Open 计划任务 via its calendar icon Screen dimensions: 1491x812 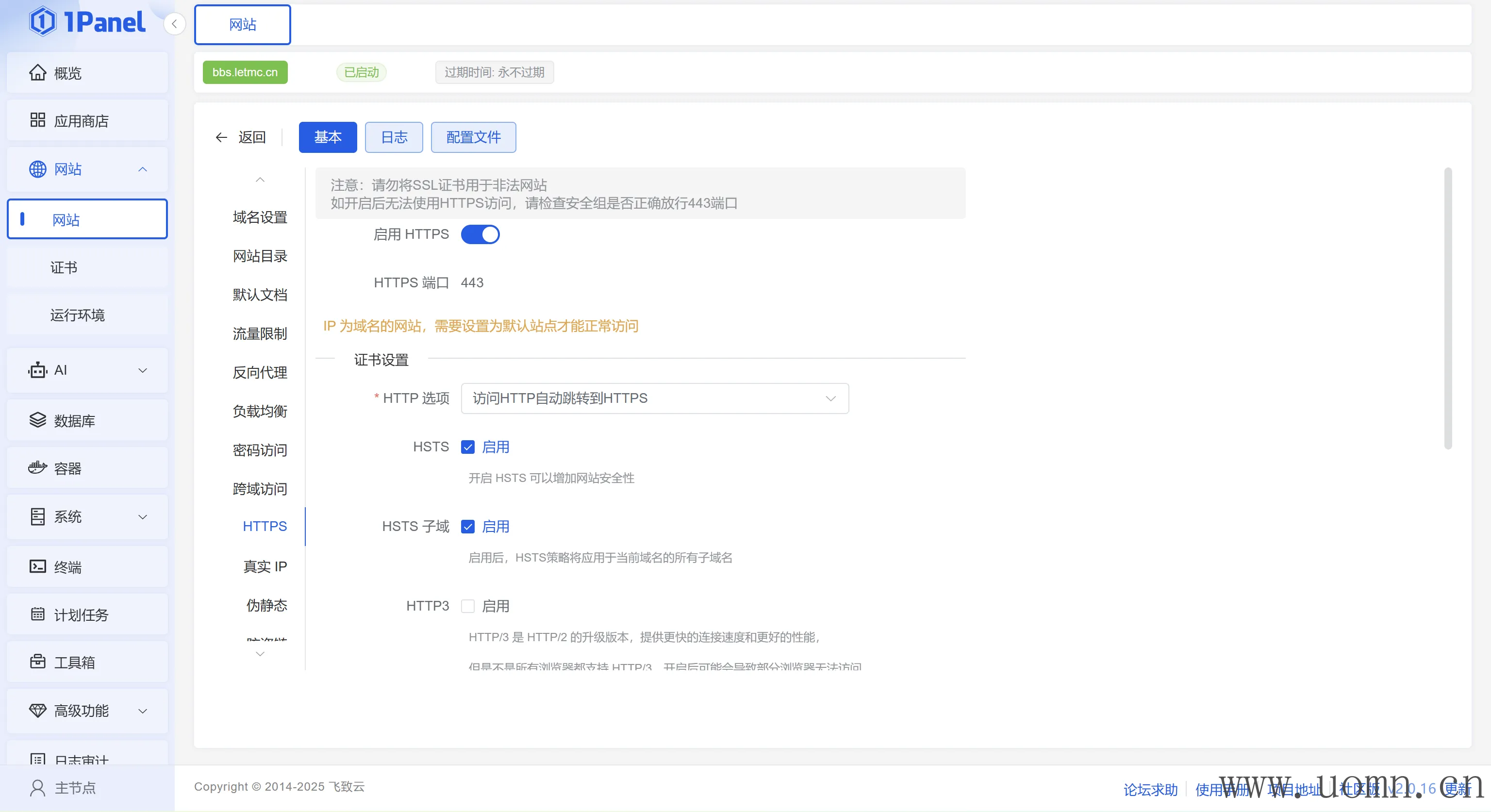click(38, 614)
